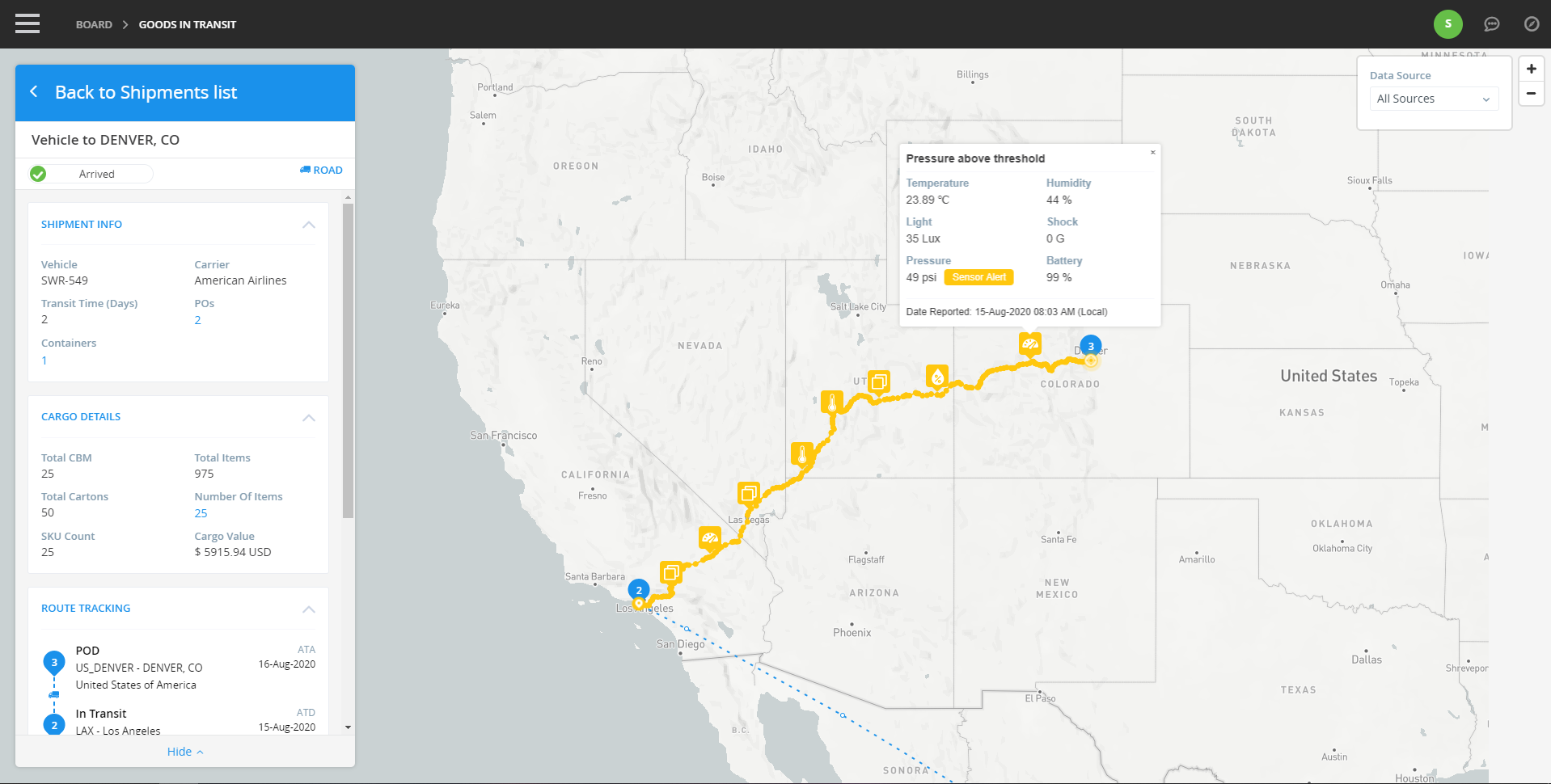The width and height of the screenshot is (1551, 784).
Task: Click pressure gauge marker near Las Vegas
Action: pyautogui.click(x=710, y=538)
